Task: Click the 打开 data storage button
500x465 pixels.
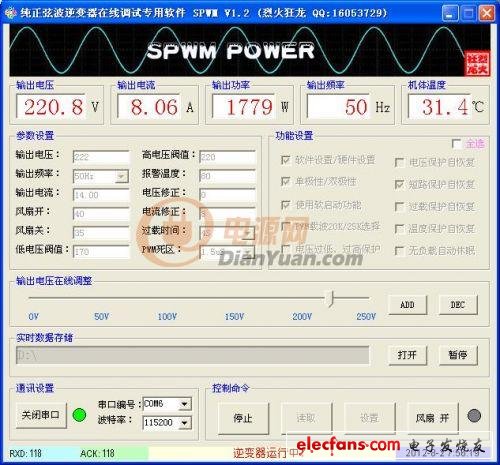Action: [x=407, y=355]
